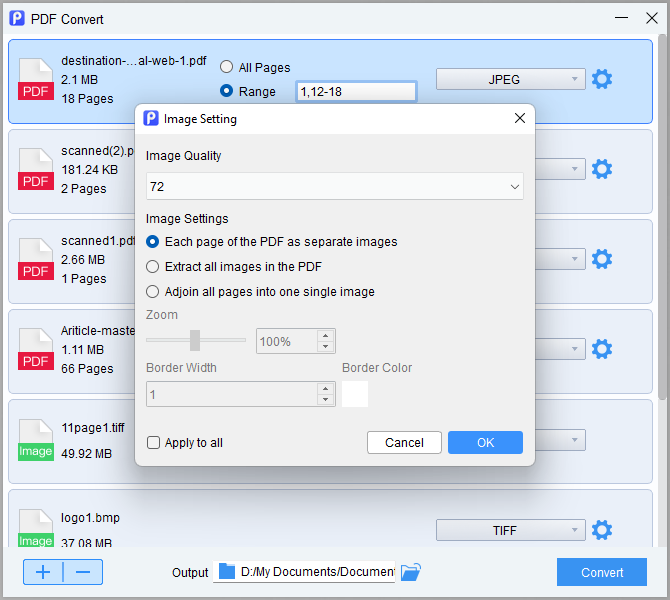Select Adjoin all pages into one image
The height and width of the screenshot is (600, 670).
click(153, 292)
